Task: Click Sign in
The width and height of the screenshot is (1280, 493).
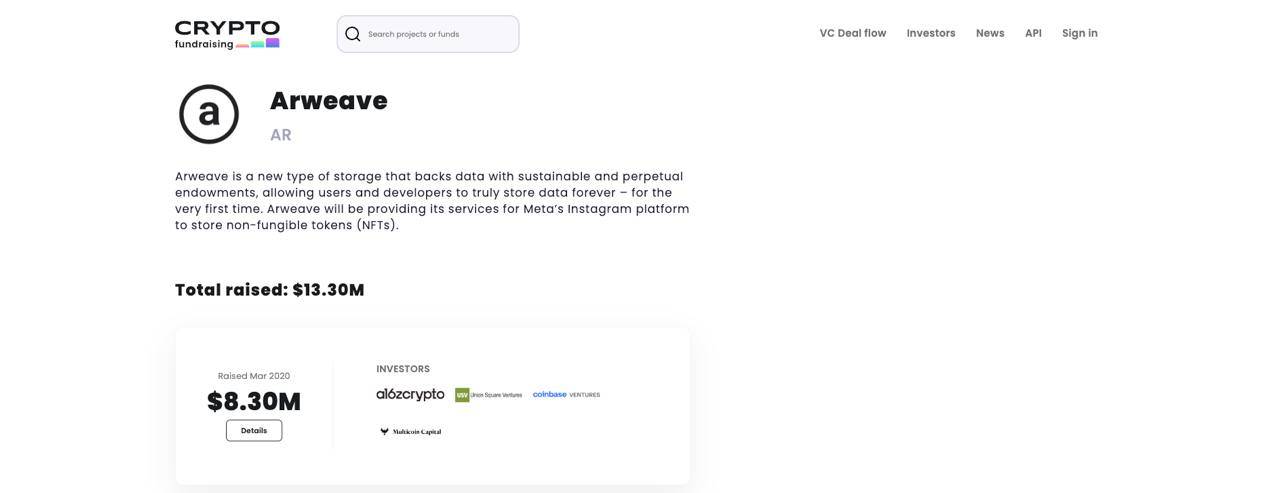Action: click(1080, 33)
